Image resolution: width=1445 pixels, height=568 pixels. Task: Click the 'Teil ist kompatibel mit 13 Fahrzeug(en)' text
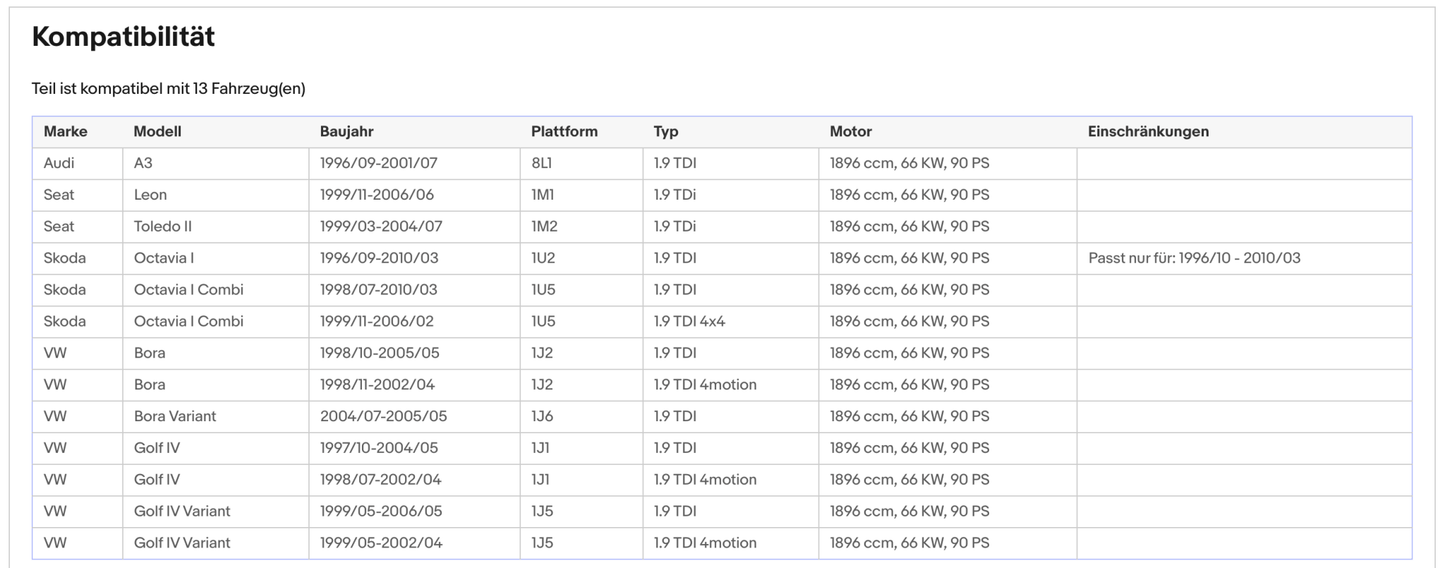168,89
